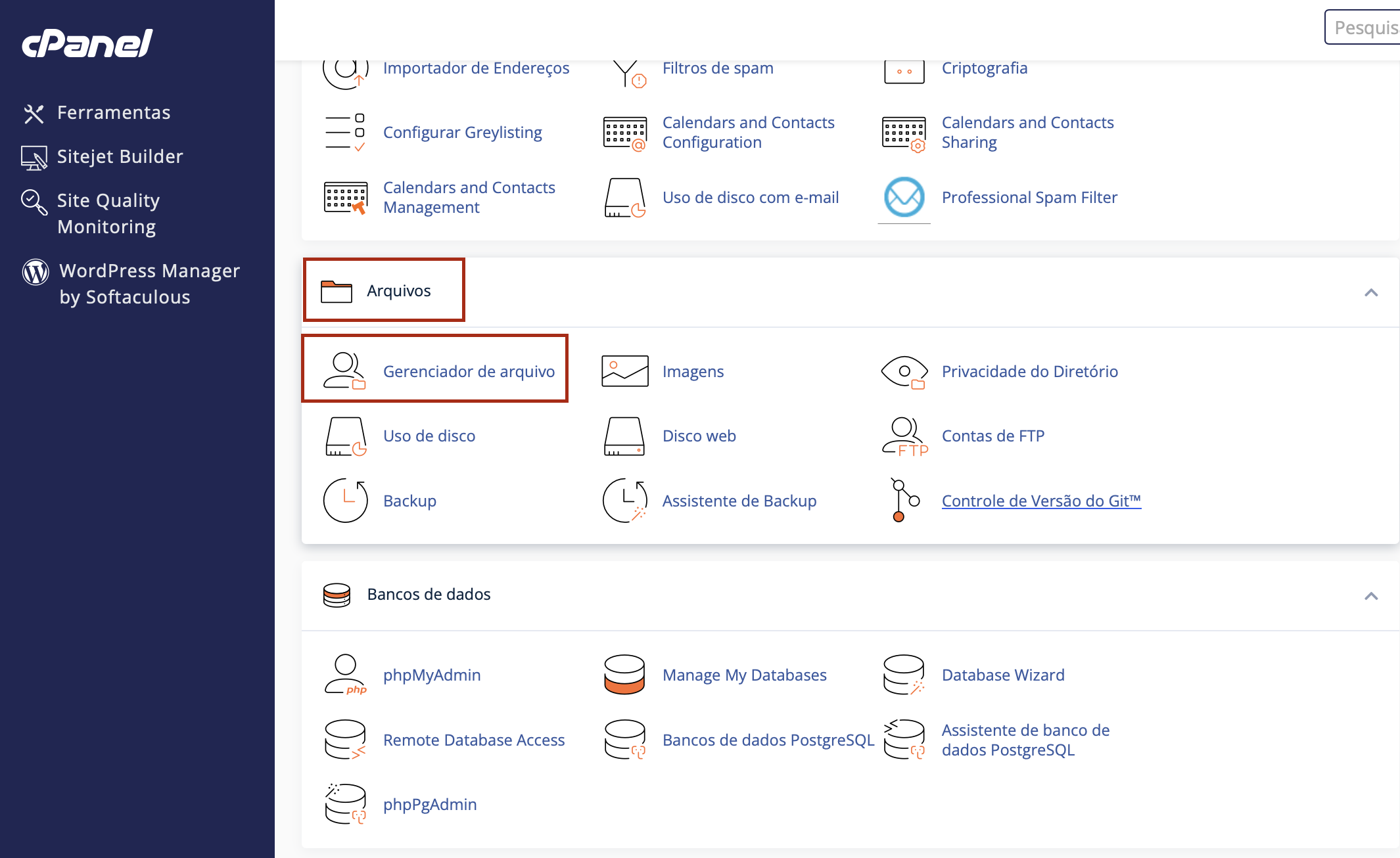Click the Gerenciador de arquivo icon
Image resolution: width=1400 pixels, height=858 pixels.
click(345, 371)
